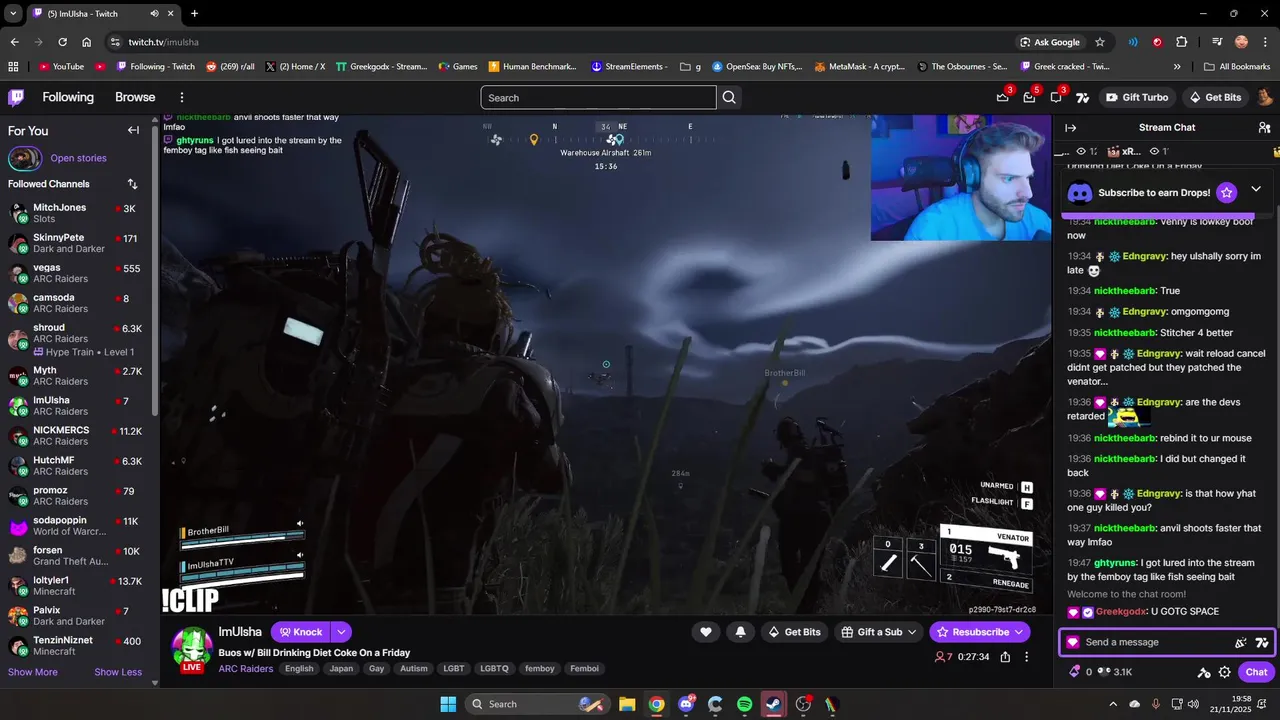The width and height of the screenshot is (1280, 720).
Task: Open the Gift a Sub dropdown
Action: click(879, 632)
